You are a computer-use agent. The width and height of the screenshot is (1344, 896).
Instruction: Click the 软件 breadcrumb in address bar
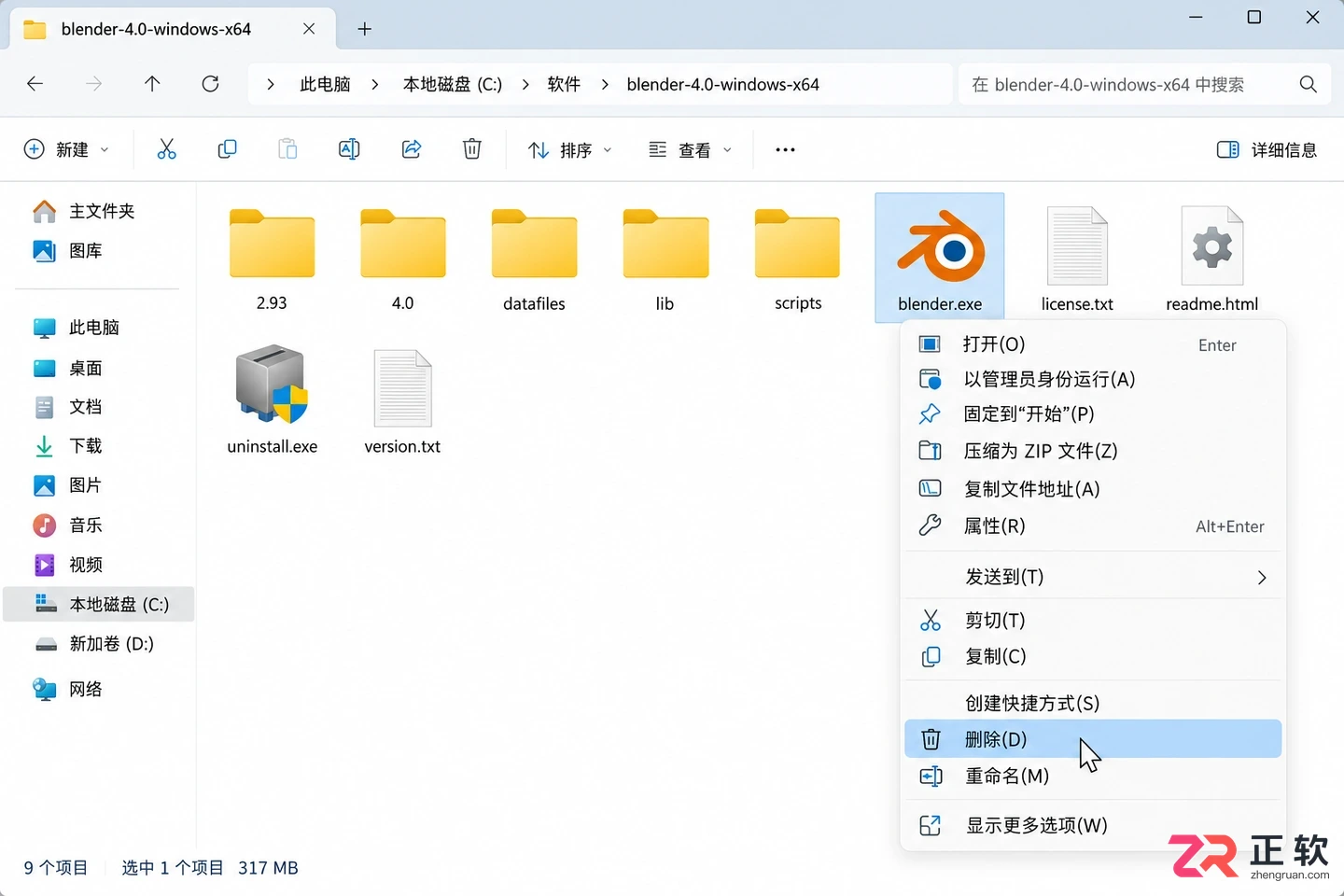tap(564, 84)
